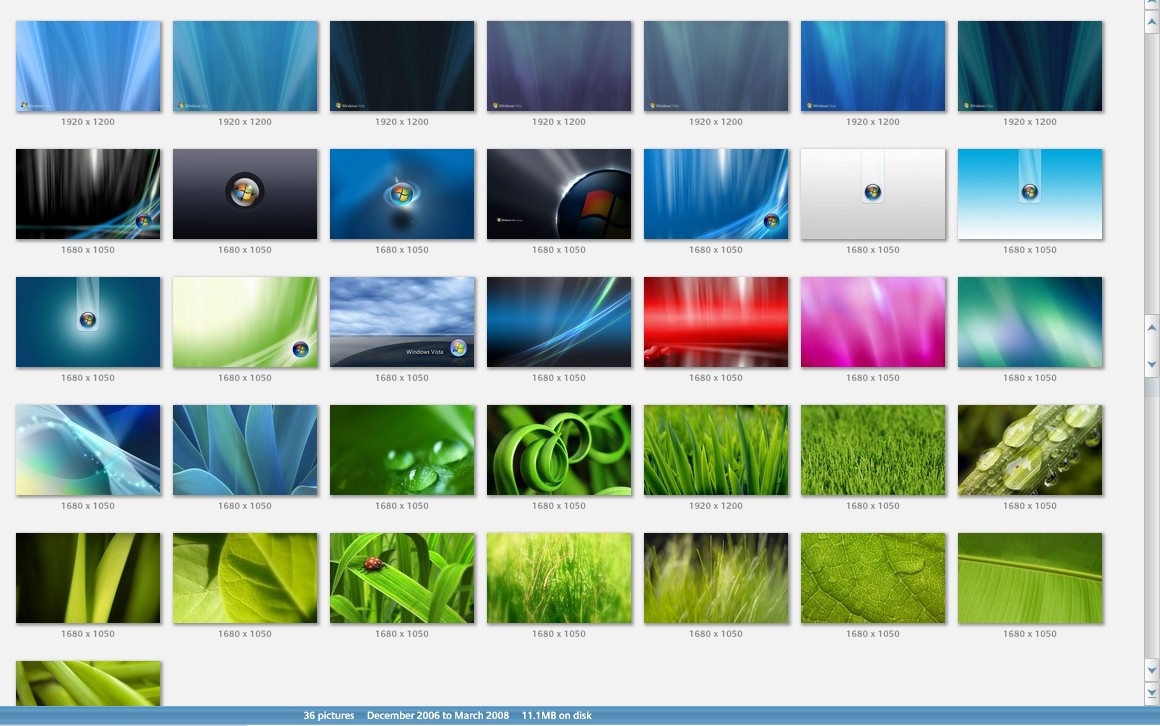The width and height of the screenshot is (1160, 726).
Task: Click the blue agave leaves wallpaper
Action: tap(245, 450)
